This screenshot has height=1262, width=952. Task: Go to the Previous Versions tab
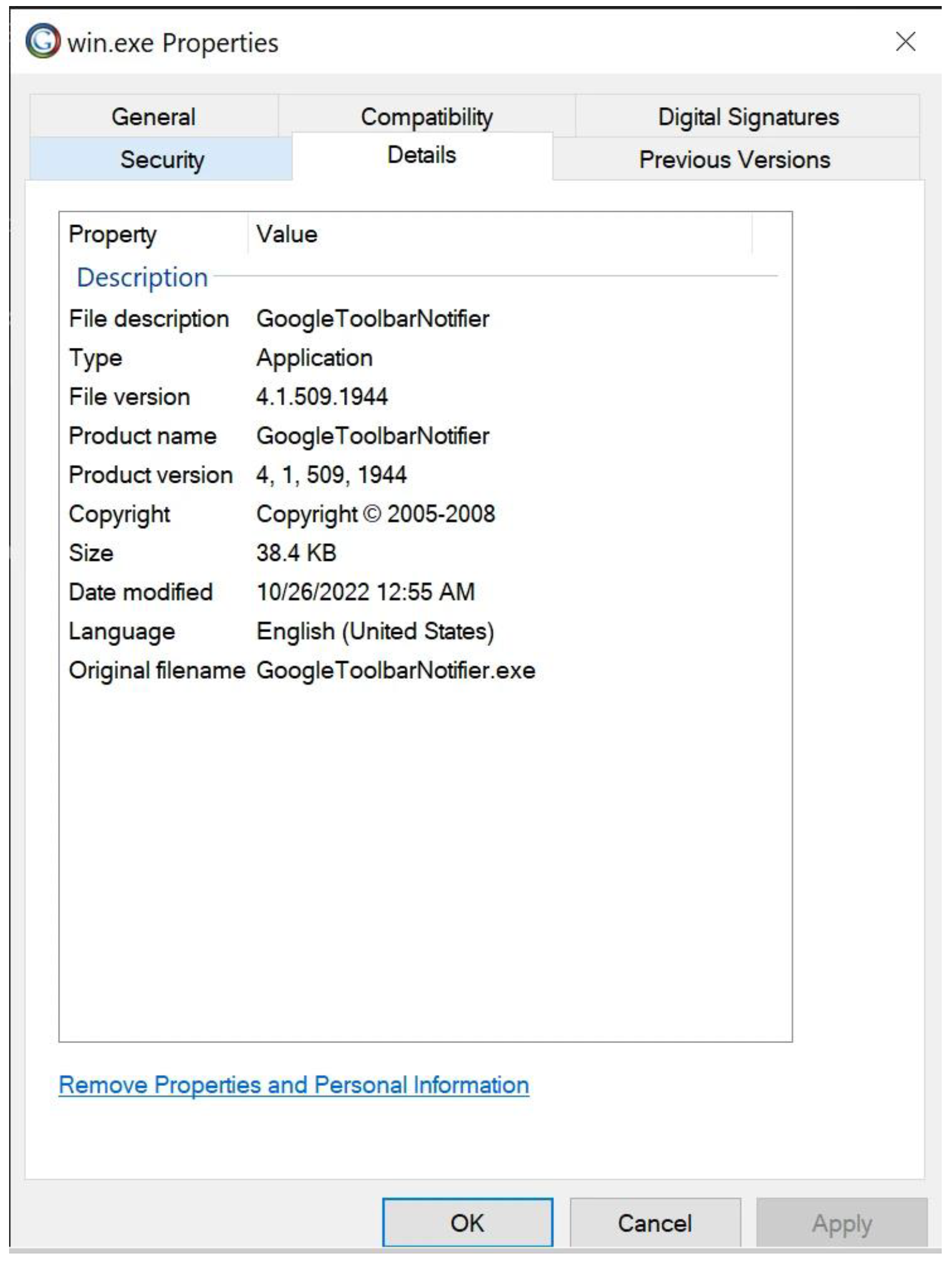(734, 160)
